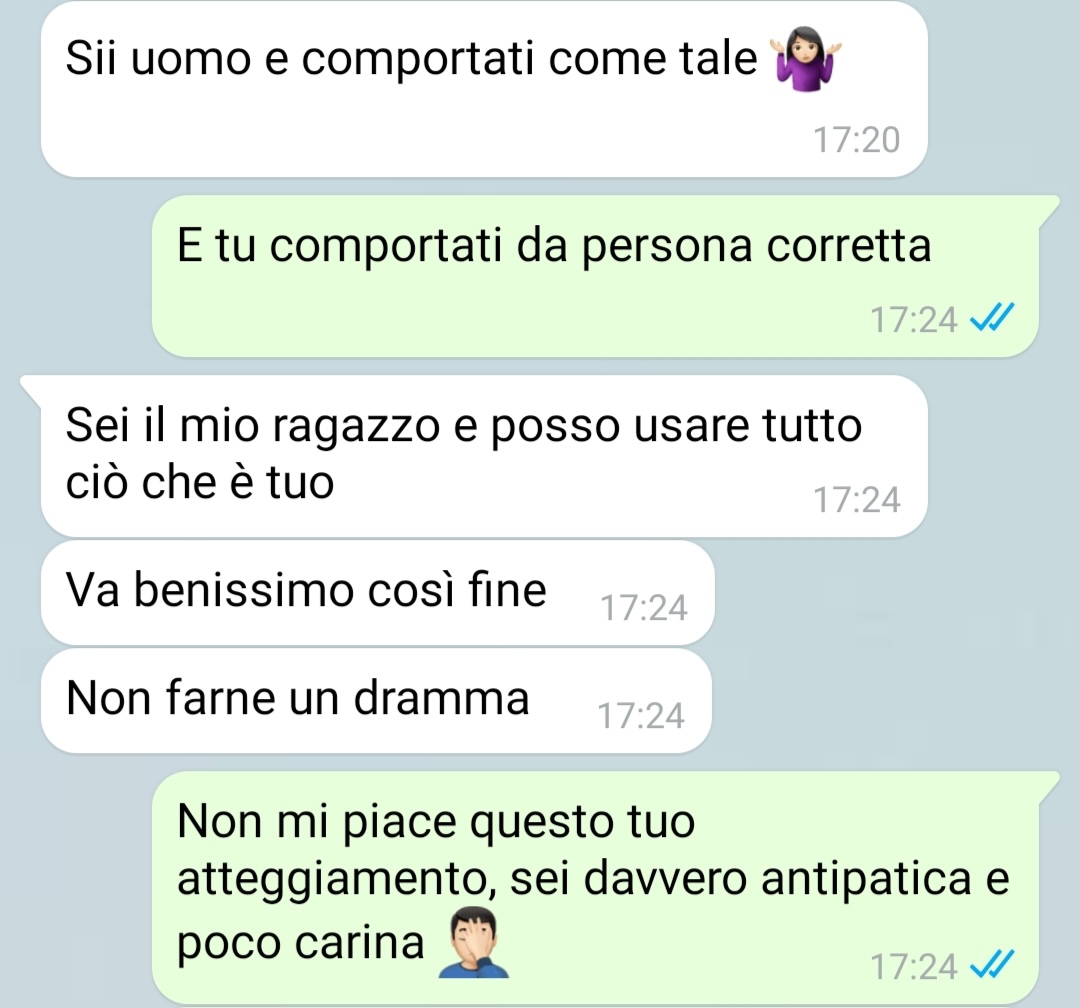The image size is (1080, 1008).
Task: Tap timestamp on 'poco carina' message
Action: tap(914, 967)
